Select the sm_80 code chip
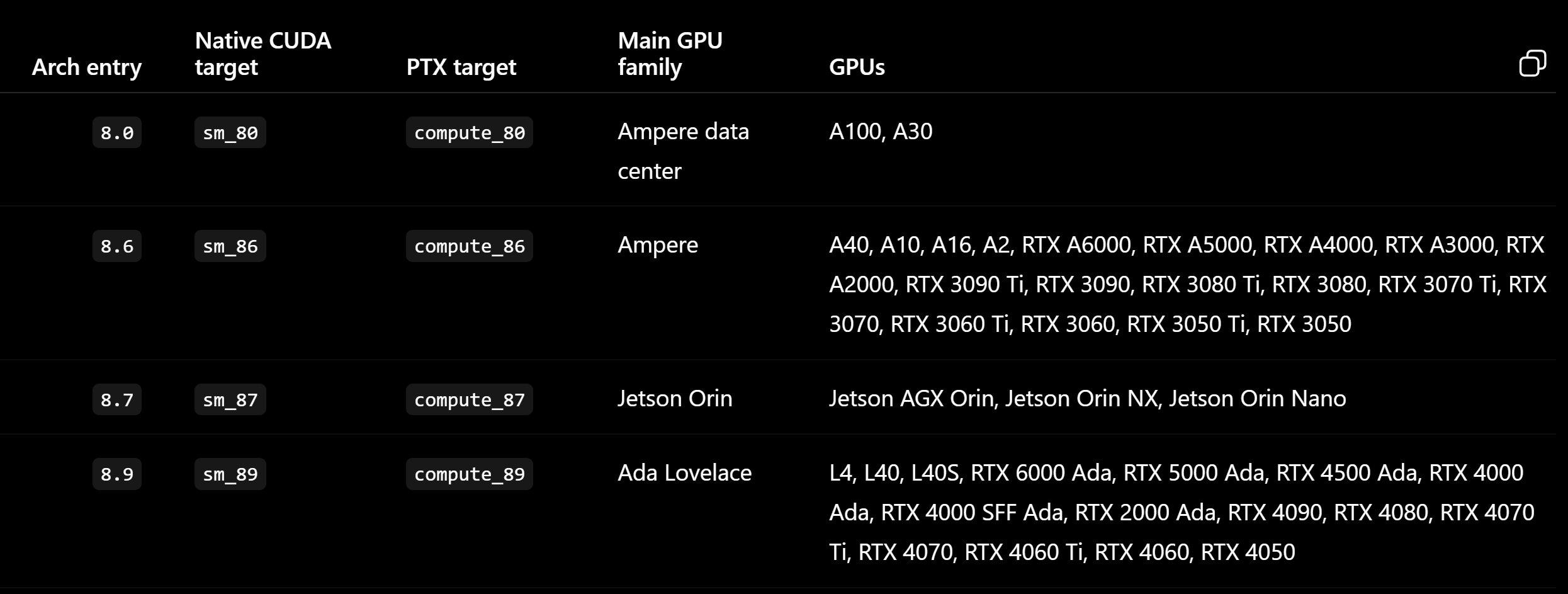Image resolution: width=1568 pixels, height=594 pixels. click(230, 132)
